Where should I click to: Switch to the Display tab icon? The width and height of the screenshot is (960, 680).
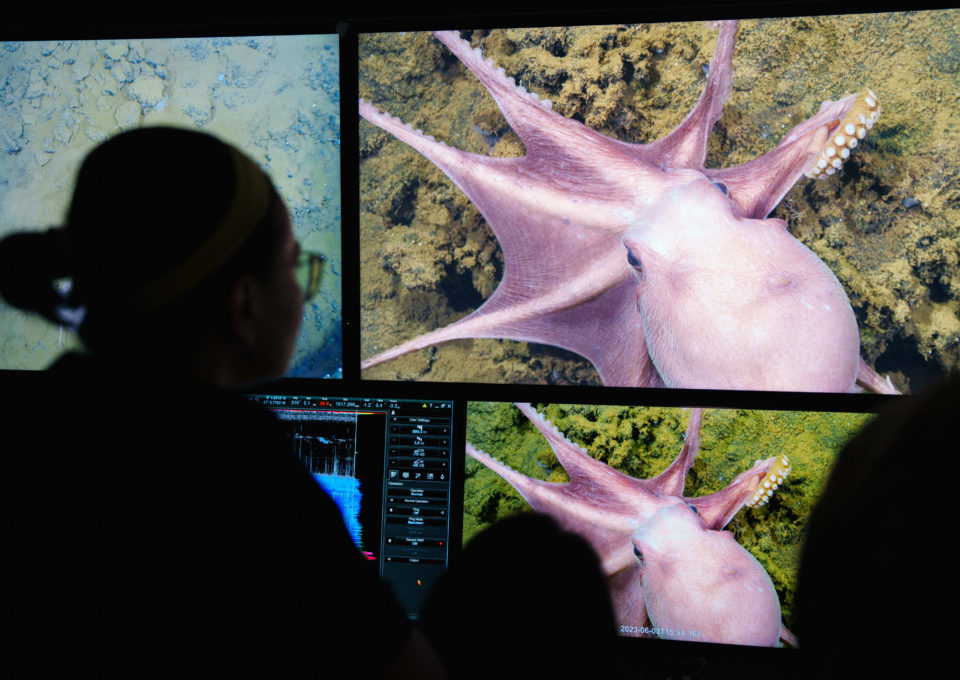(x=406, y=475)
